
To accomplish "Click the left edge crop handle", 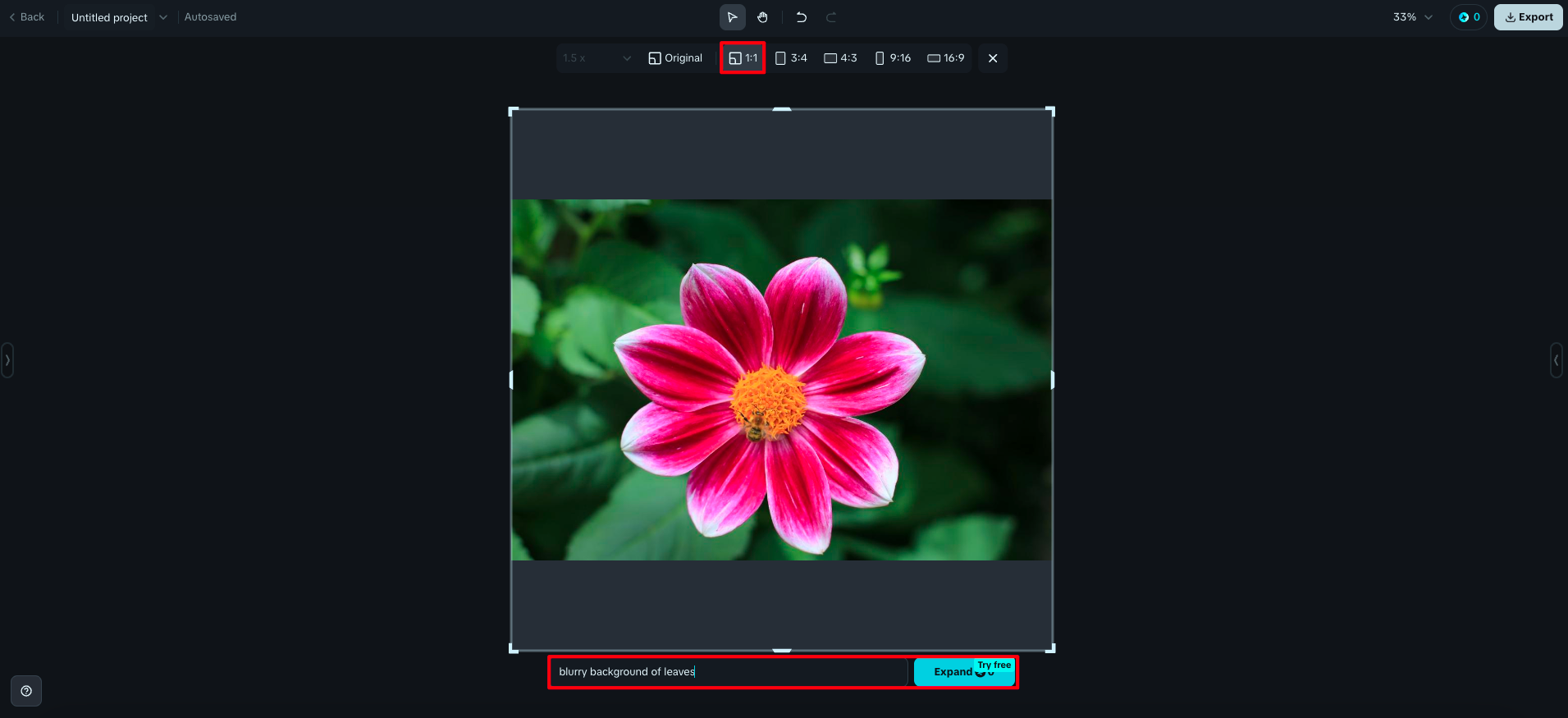I will (511, 380).
